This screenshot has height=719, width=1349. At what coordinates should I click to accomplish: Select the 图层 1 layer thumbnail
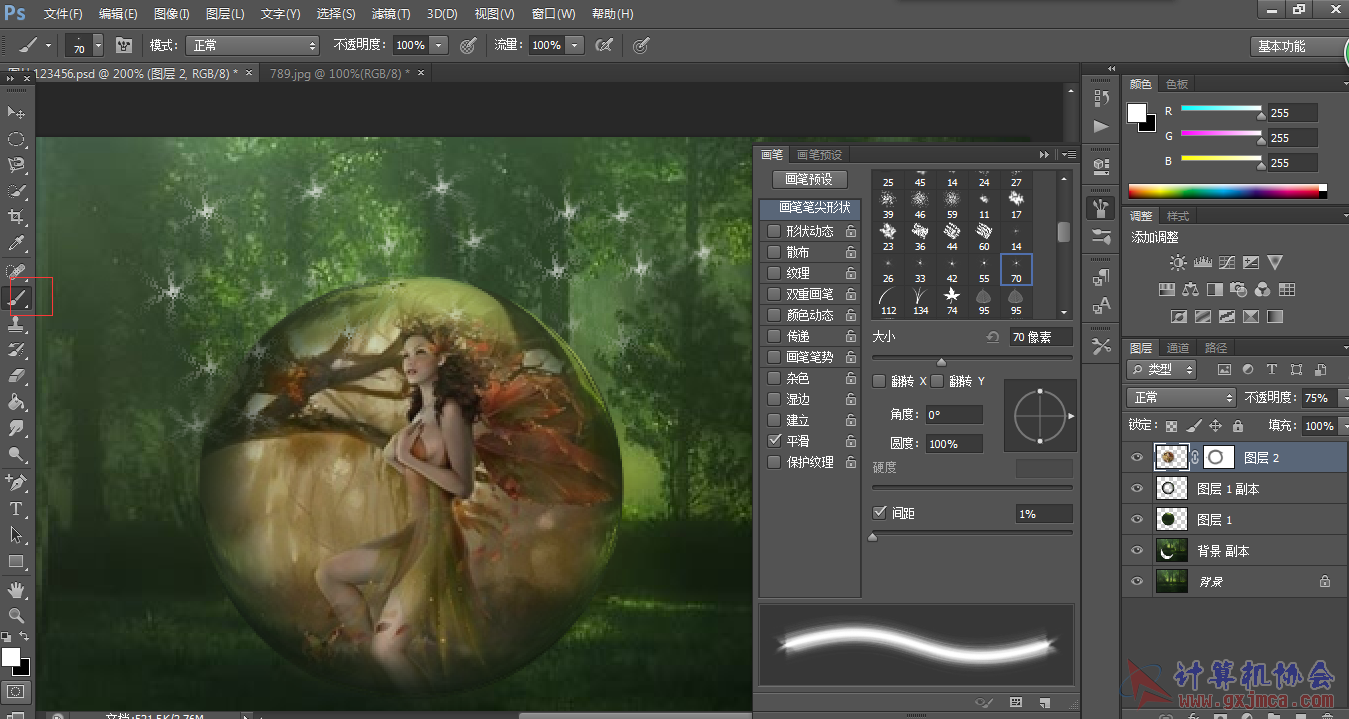click(1171, 520)
